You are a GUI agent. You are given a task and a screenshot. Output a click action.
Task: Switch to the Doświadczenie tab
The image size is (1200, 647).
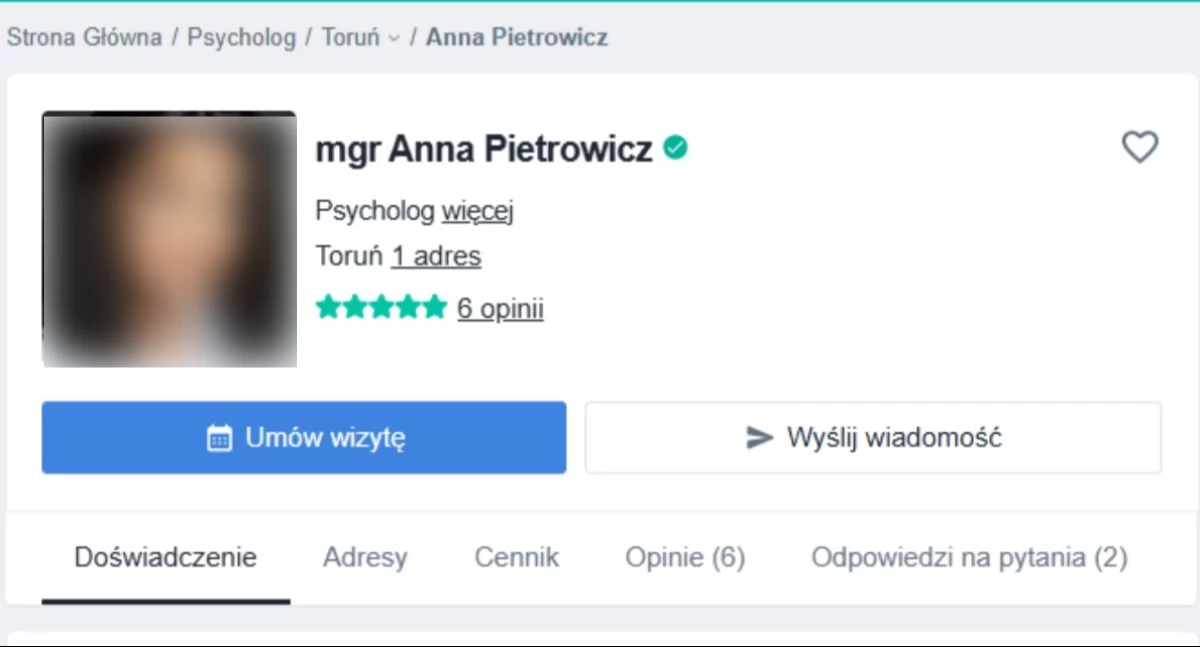click(166, 558)
